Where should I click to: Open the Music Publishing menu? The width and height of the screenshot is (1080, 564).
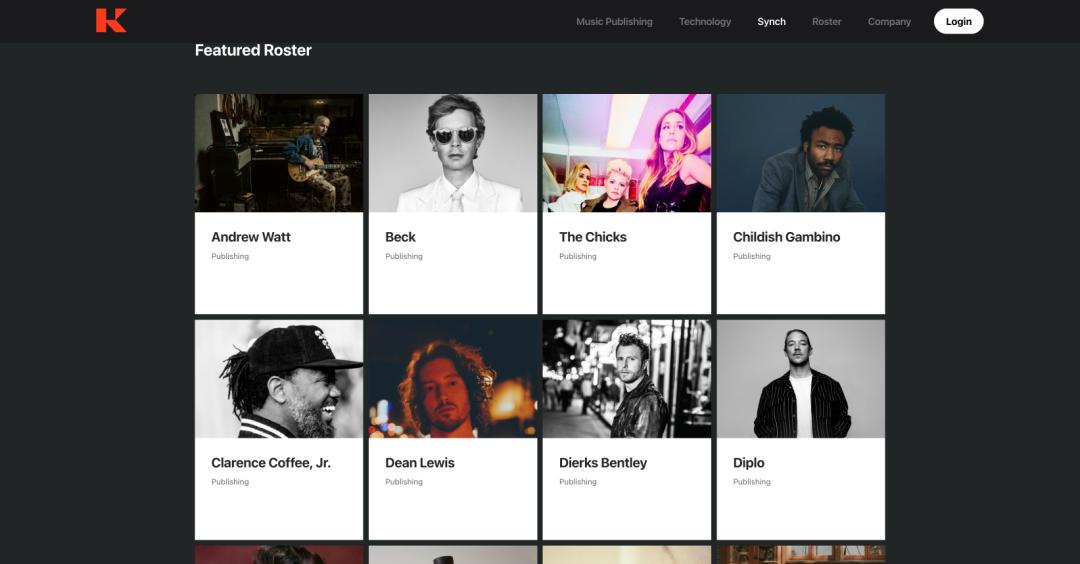pos(614,21)
